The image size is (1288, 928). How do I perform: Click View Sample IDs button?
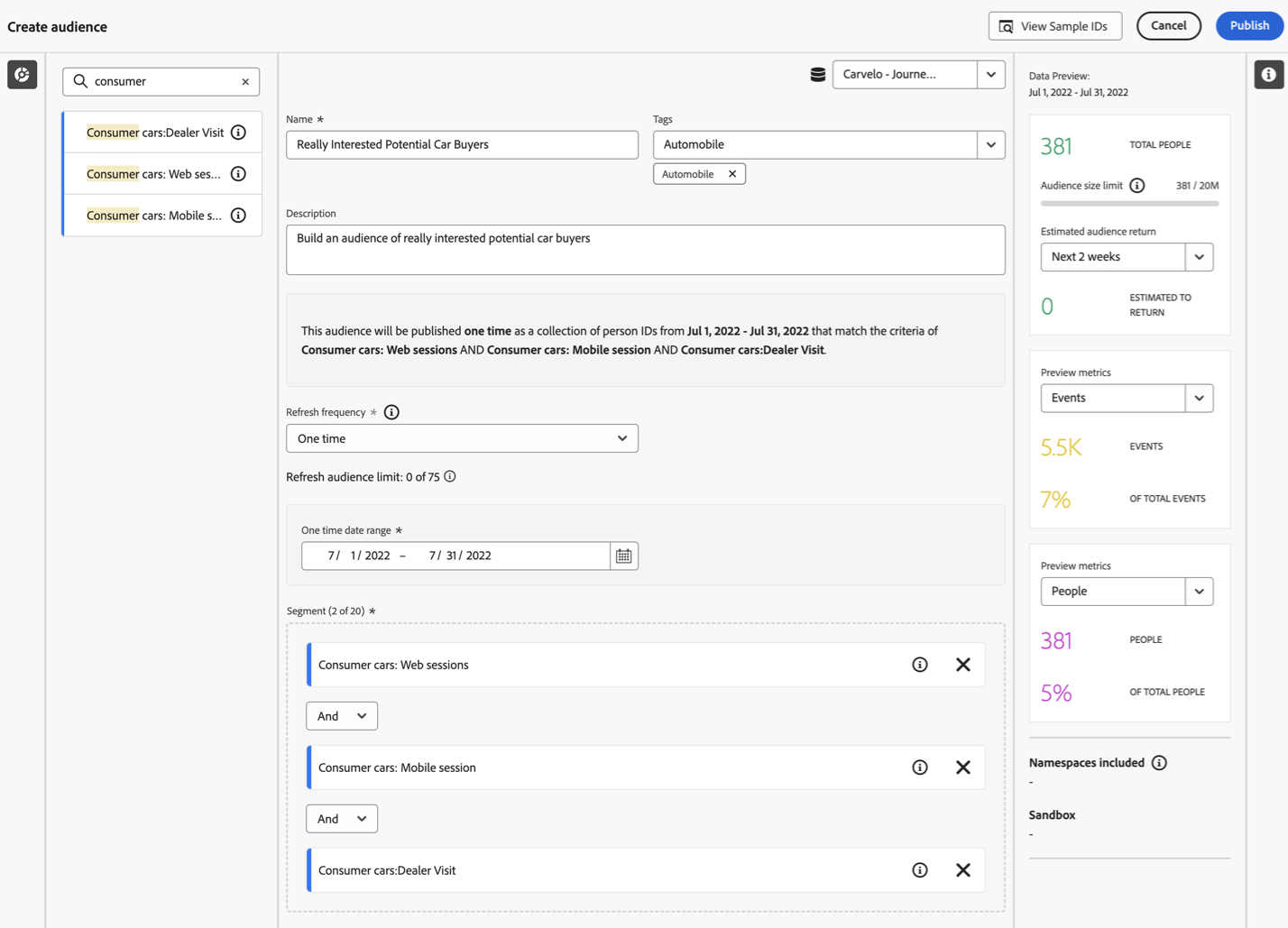tap(1054, 26)
